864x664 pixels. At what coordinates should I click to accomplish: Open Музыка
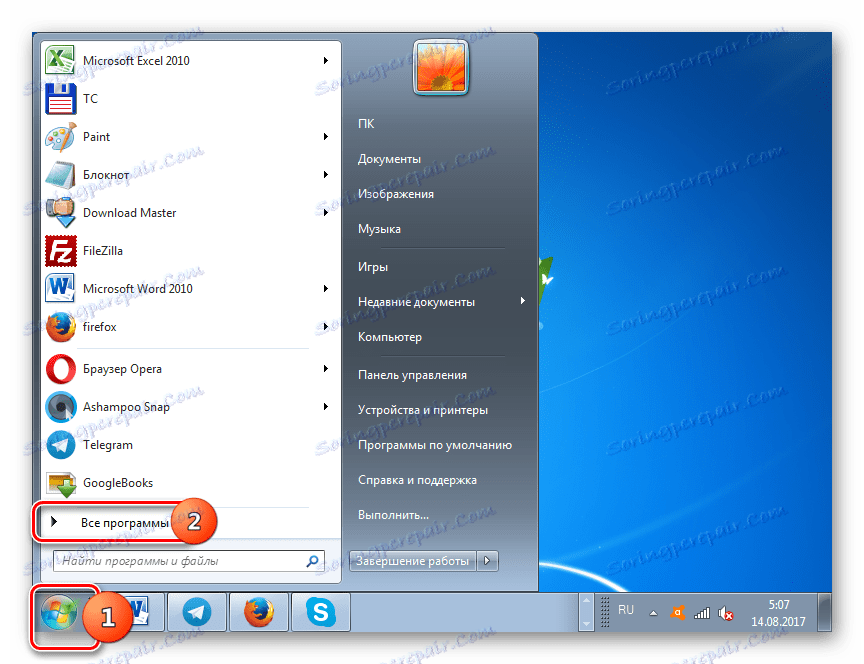tap(379, 229)
